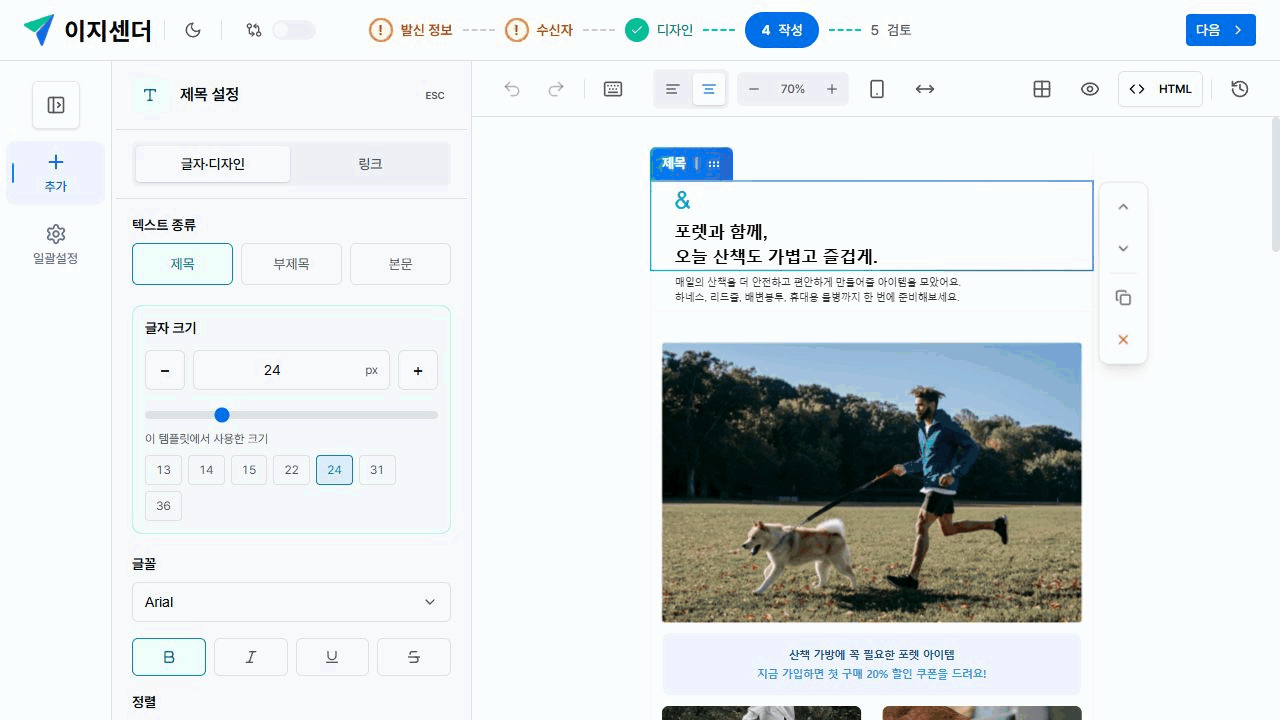Open grid layout icon
This screenshot has width=1280, height=720.
coord(1042,89)
